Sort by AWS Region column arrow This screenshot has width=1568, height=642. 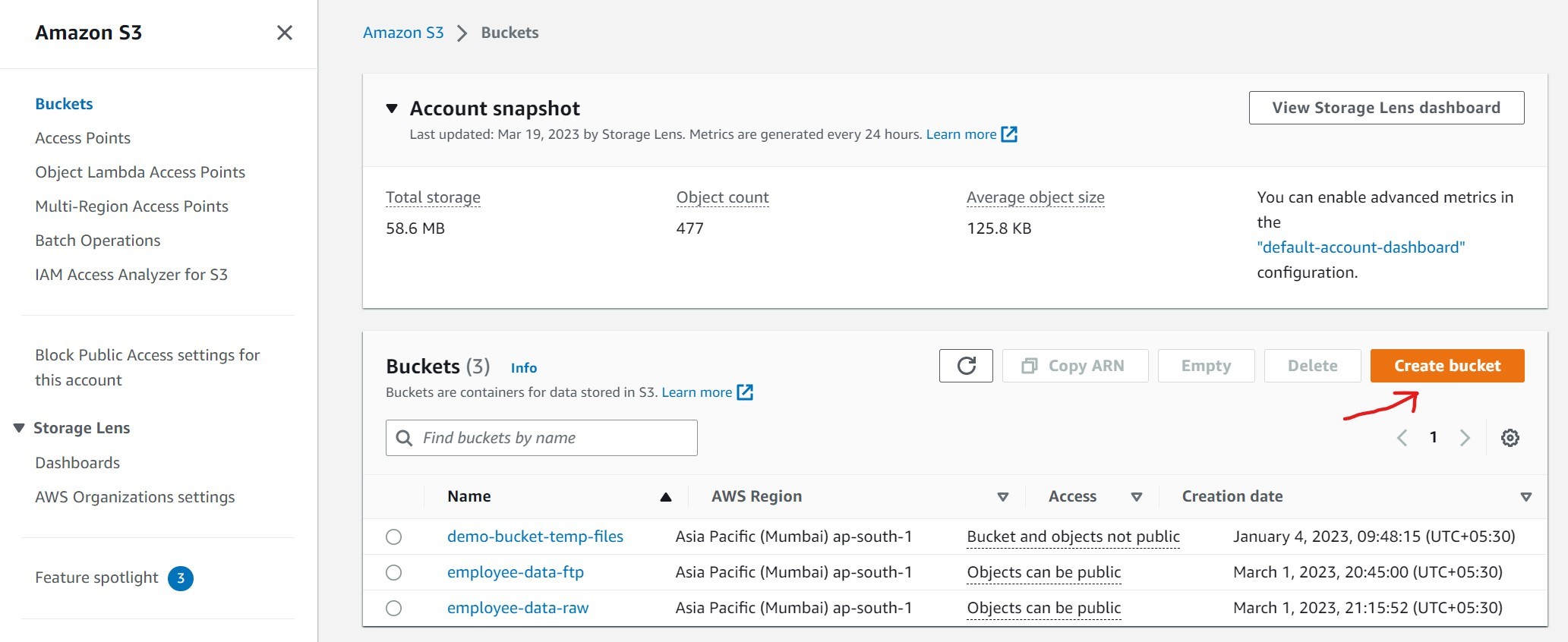(1002, 497)
